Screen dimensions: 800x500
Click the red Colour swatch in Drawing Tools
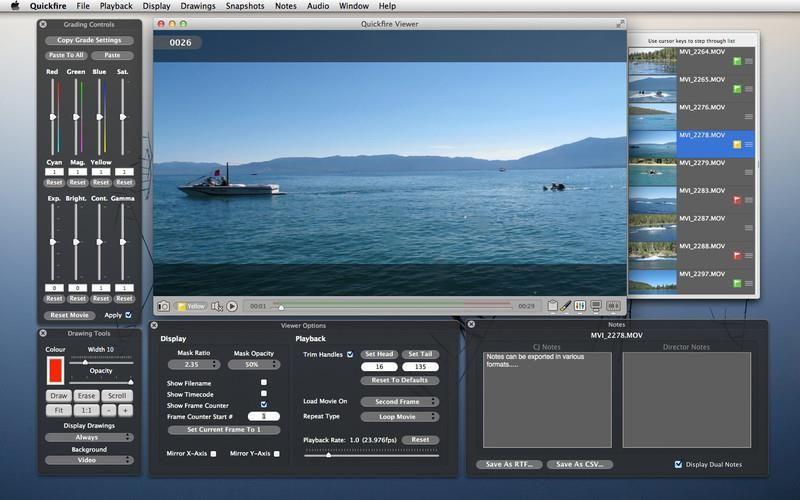[x=55, y=370]
